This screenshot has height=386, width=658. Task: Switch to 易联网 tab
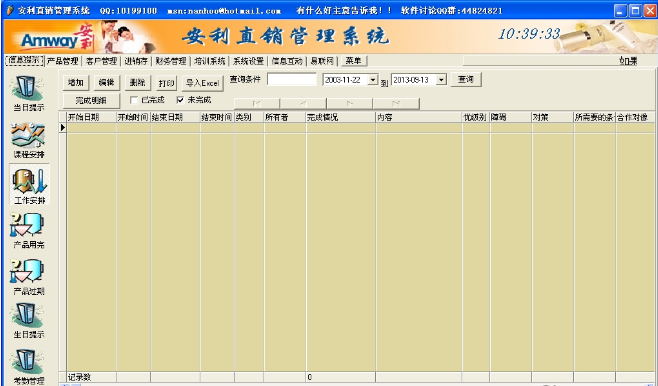(x=322, y=61)
